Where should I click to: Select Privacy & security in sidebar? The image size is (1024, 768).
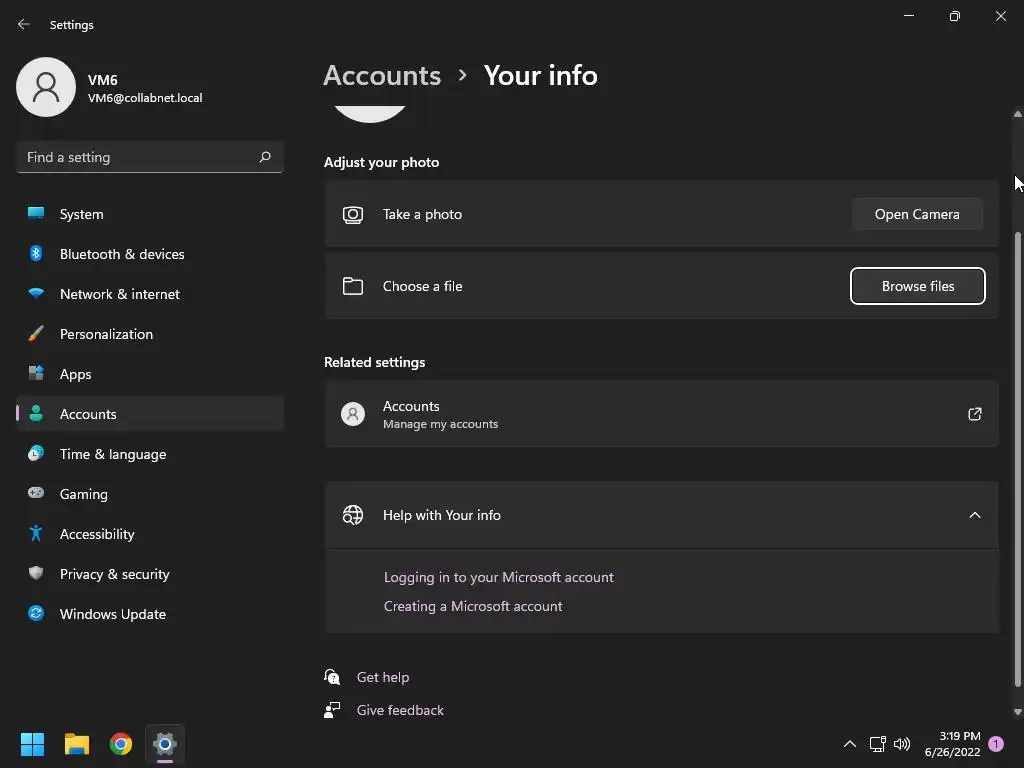point(114,574)
